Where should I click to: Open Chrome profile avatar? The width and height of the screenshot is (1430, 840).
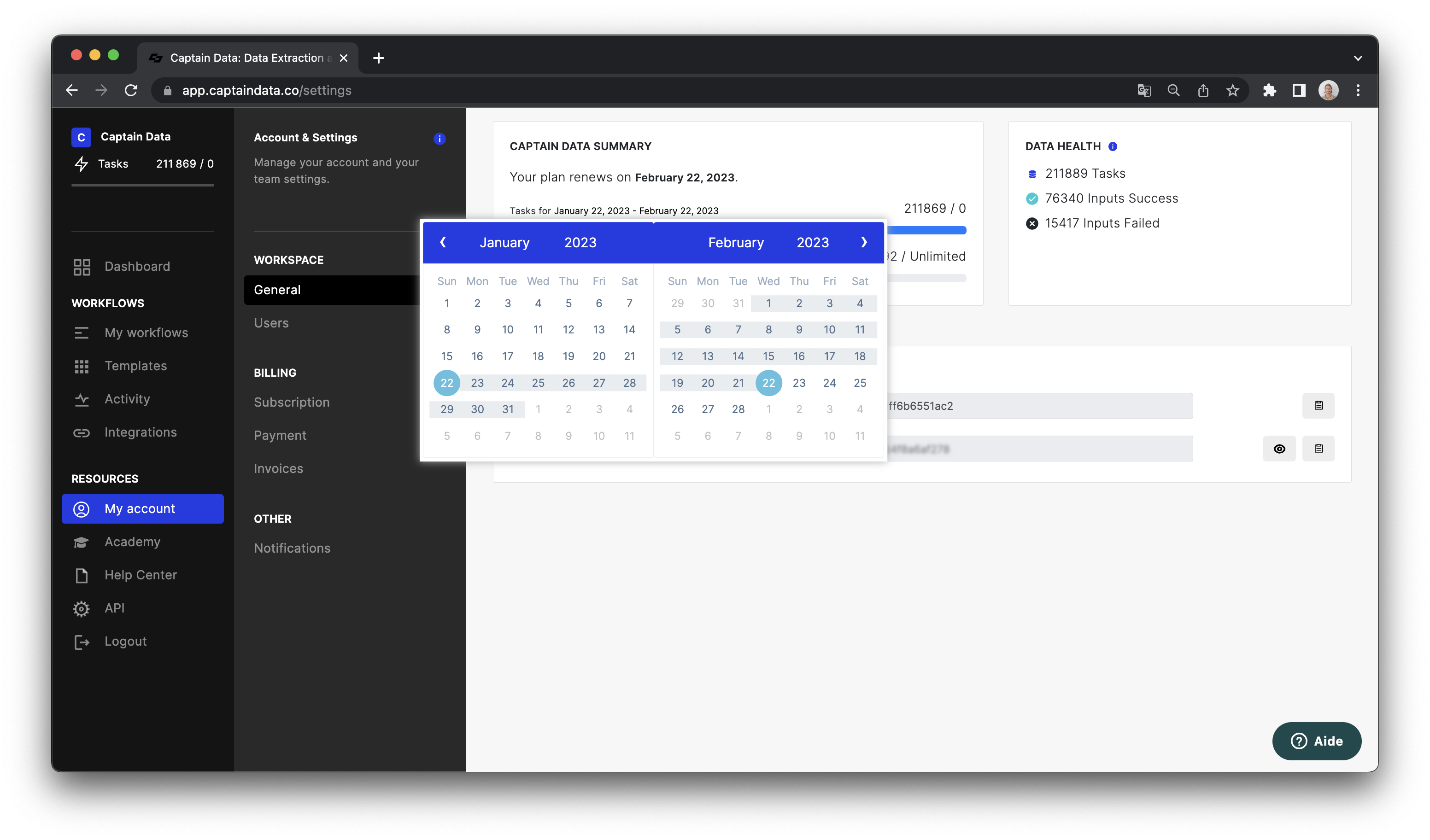1329,90
